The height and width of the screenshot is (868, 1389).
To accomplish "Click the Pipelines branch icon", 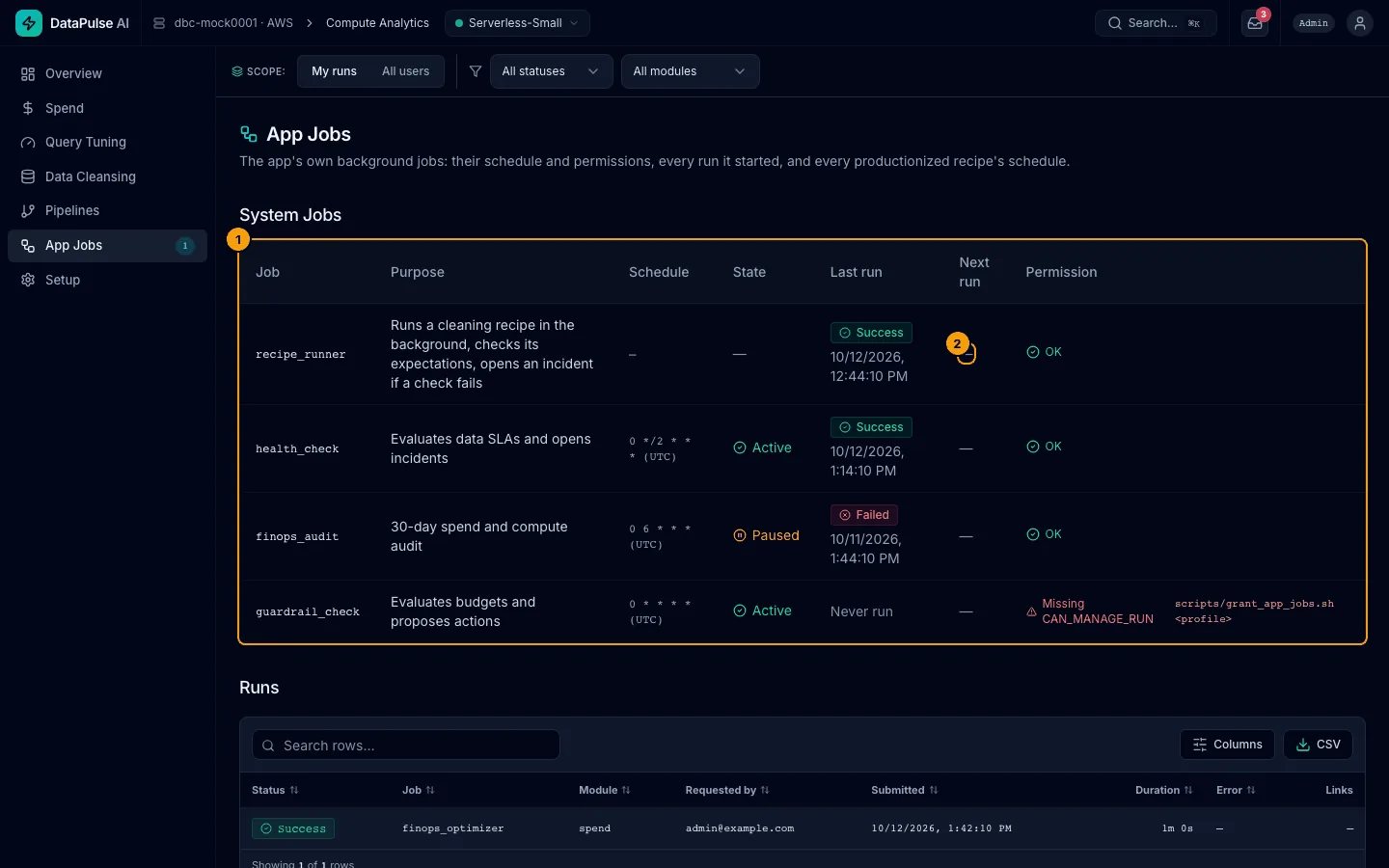I will [28, 211].
